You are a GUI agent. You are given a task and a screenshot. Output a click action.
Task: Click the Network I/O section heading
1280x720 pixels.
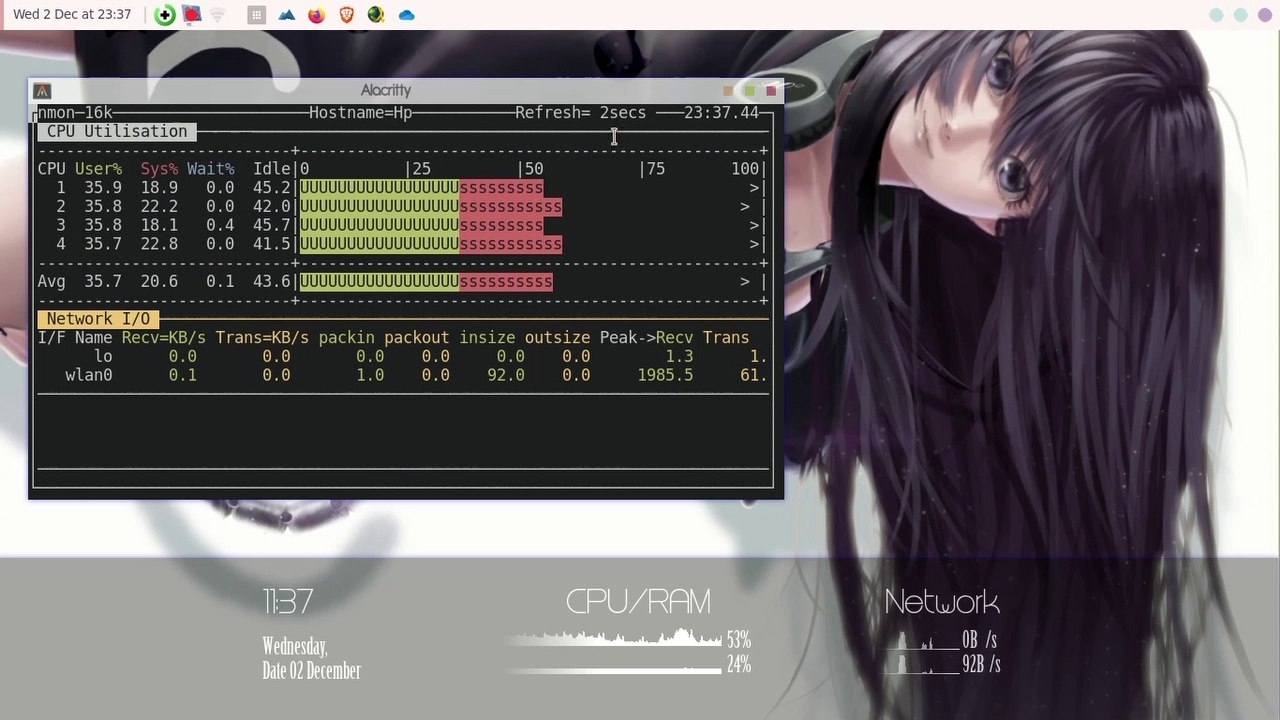pos(98,319)
